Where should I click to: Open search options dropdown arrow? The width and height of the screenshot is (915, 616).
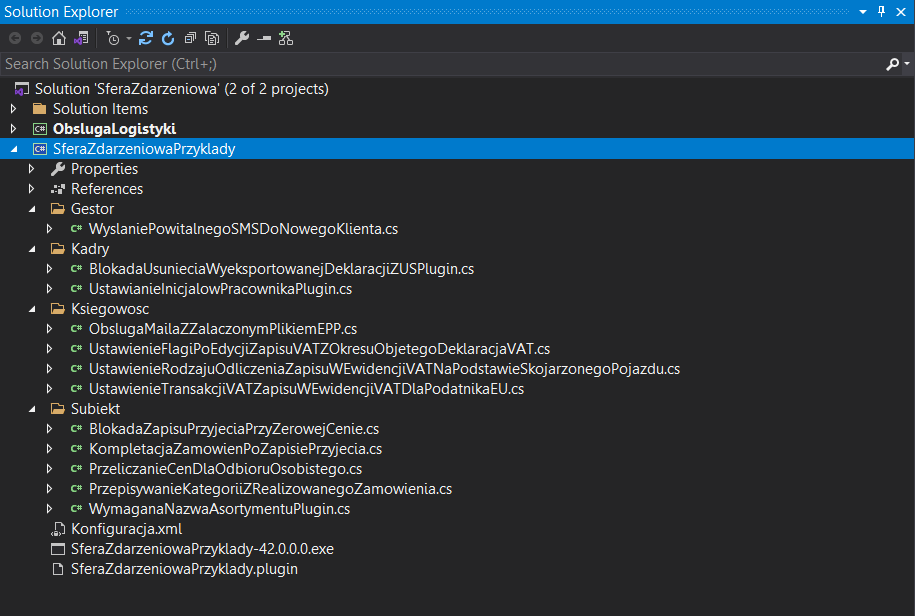point(907,64)
